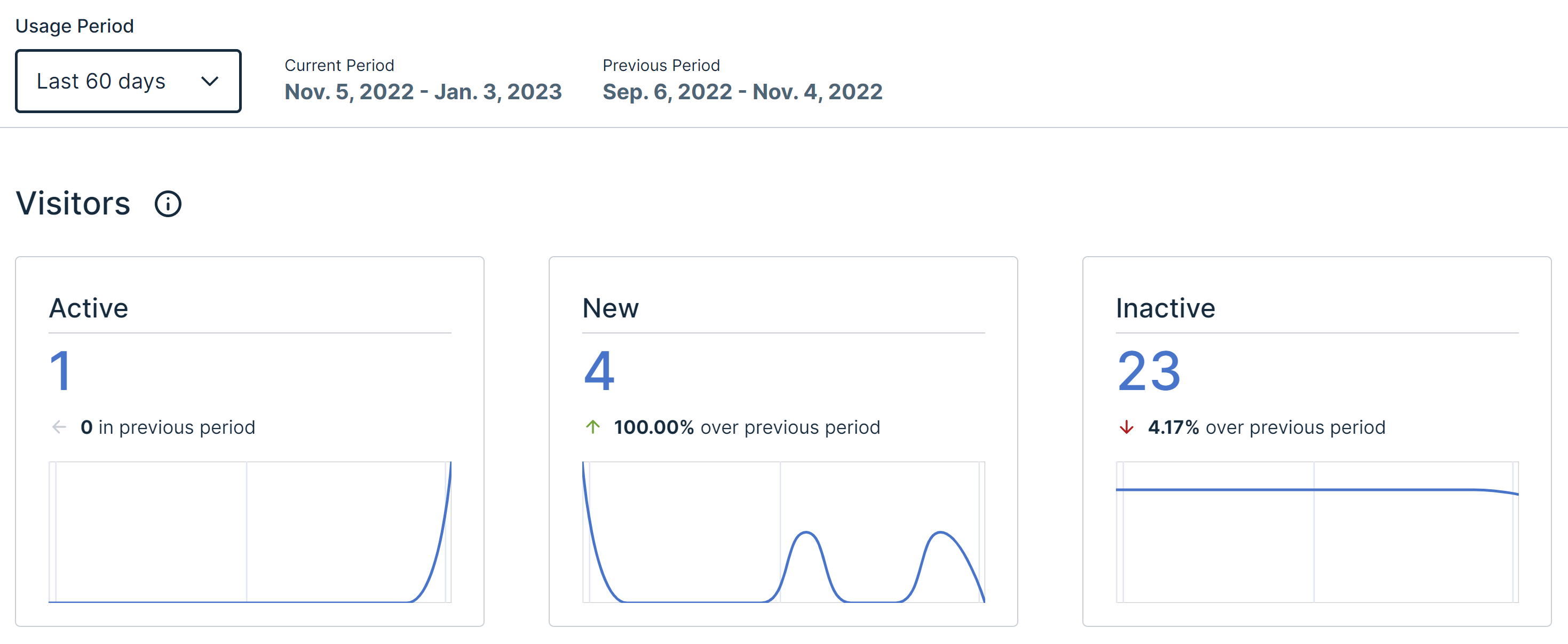
Task: Click the Visitors section heading
Action: tap(73, 203)
